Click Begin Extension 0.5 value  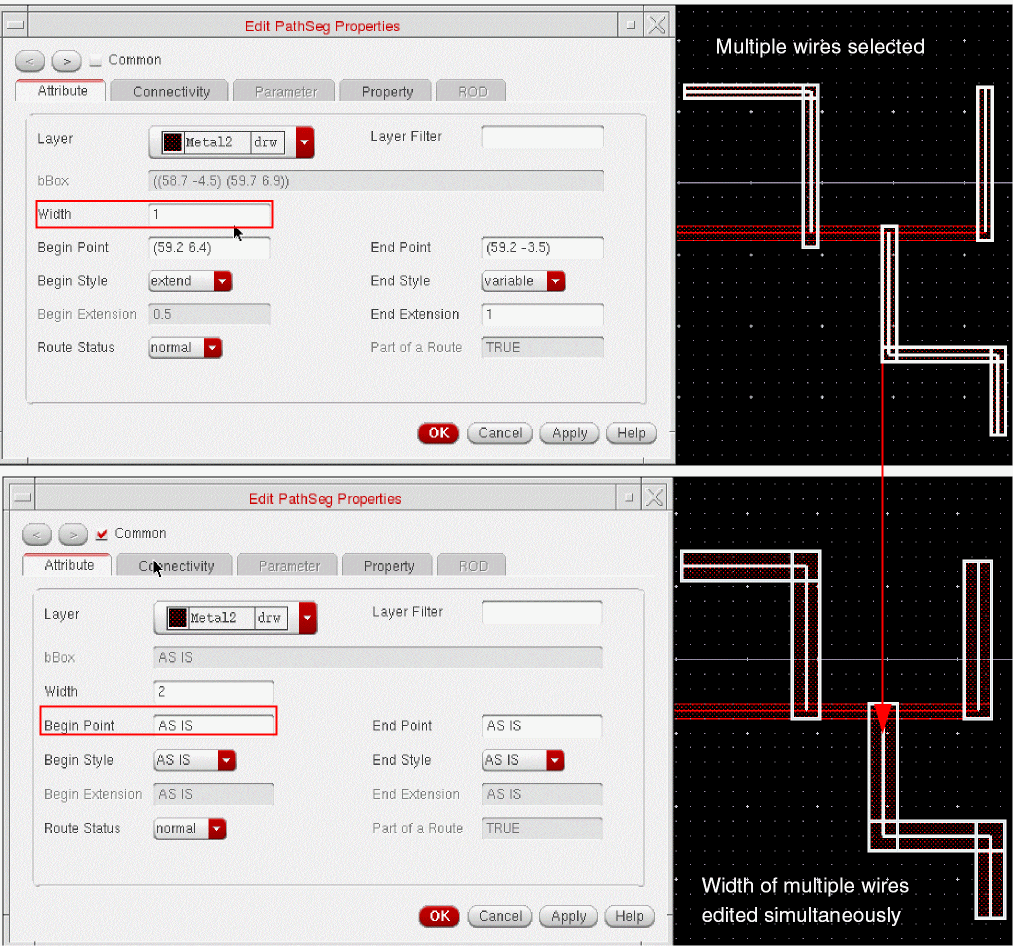pos(209,314)
